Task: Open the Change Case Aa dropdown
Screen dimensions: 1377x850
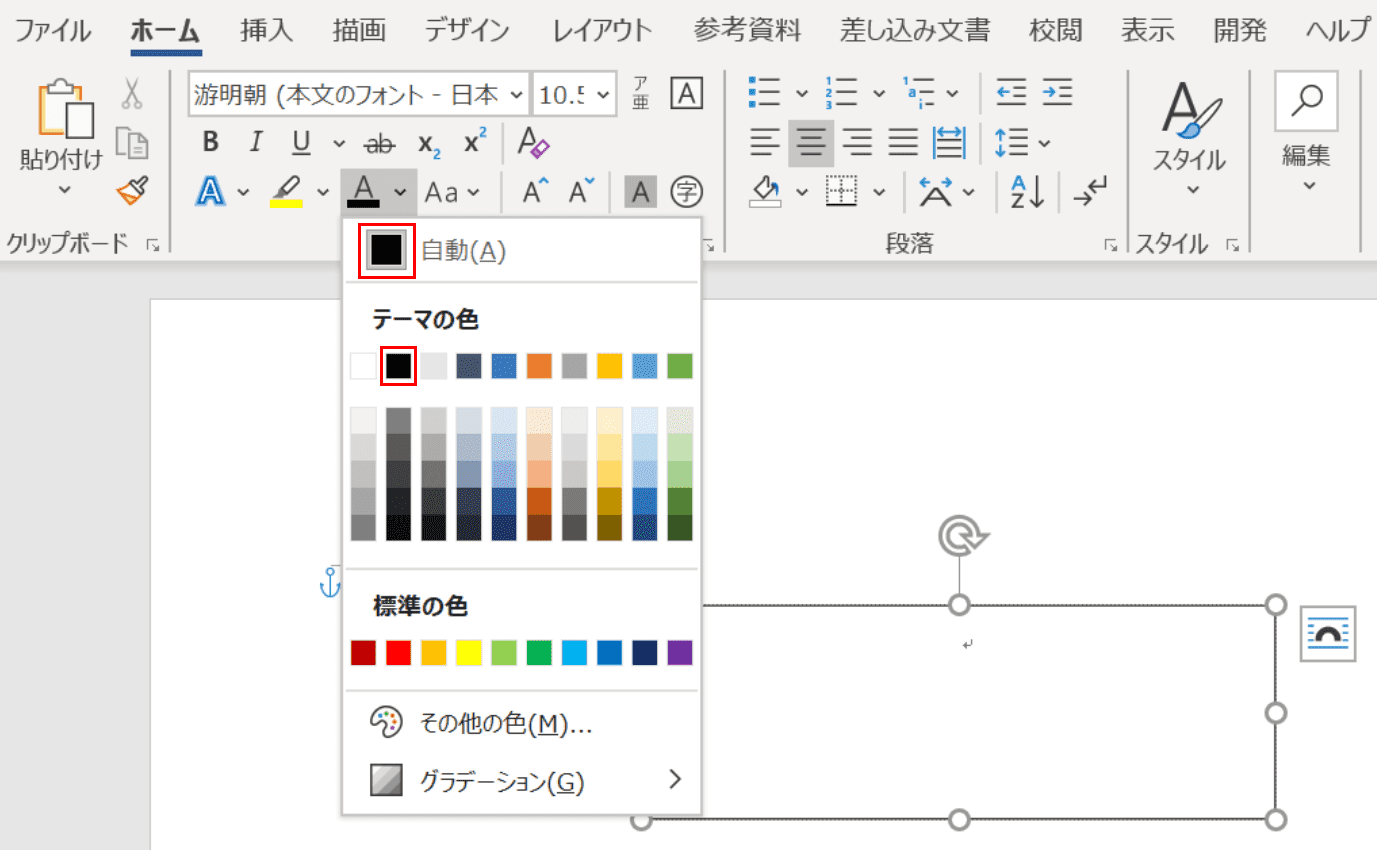Action: (x=453, y=191)
